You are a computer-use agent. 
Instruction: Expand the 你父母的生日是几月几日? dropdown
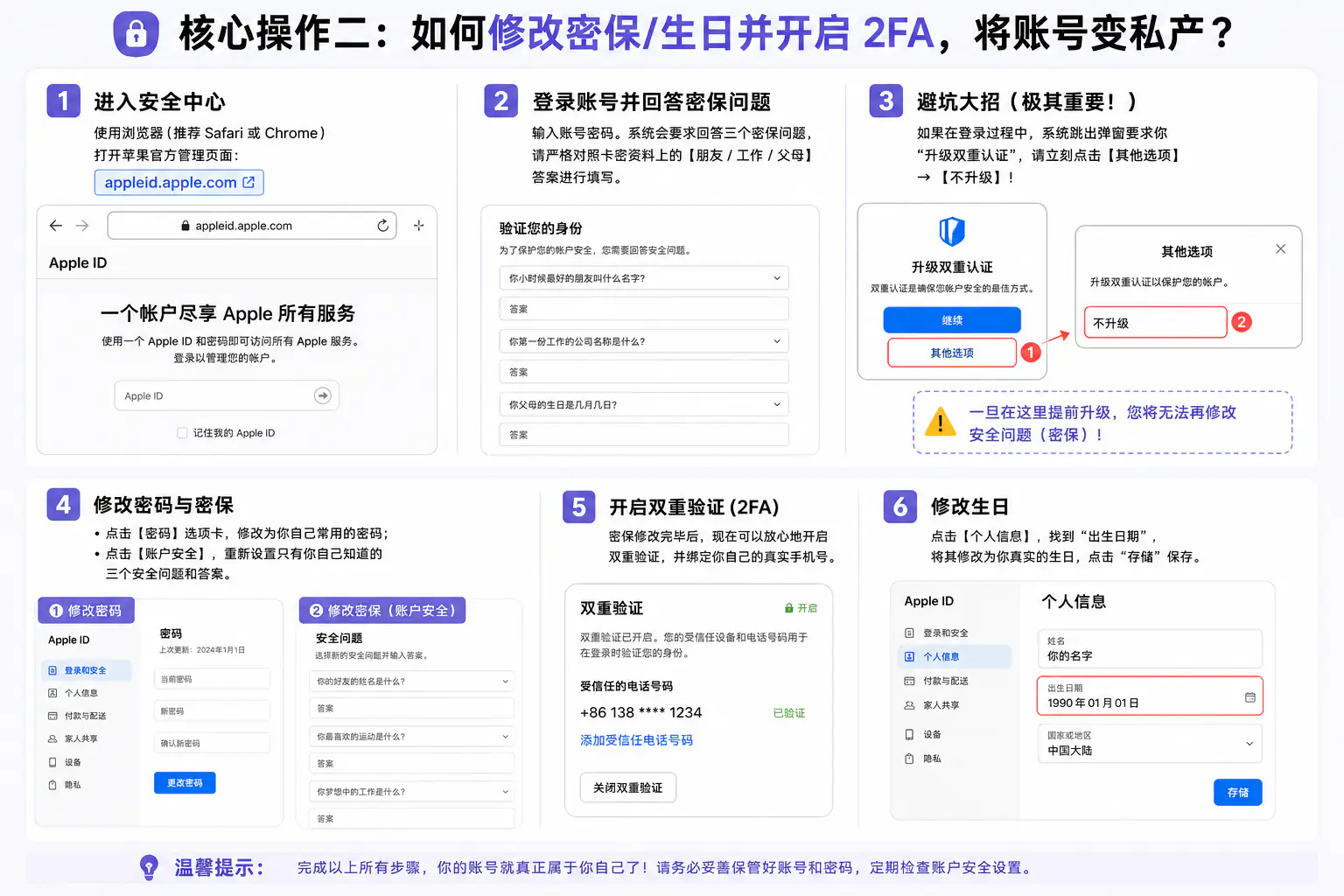coord(644,404)
